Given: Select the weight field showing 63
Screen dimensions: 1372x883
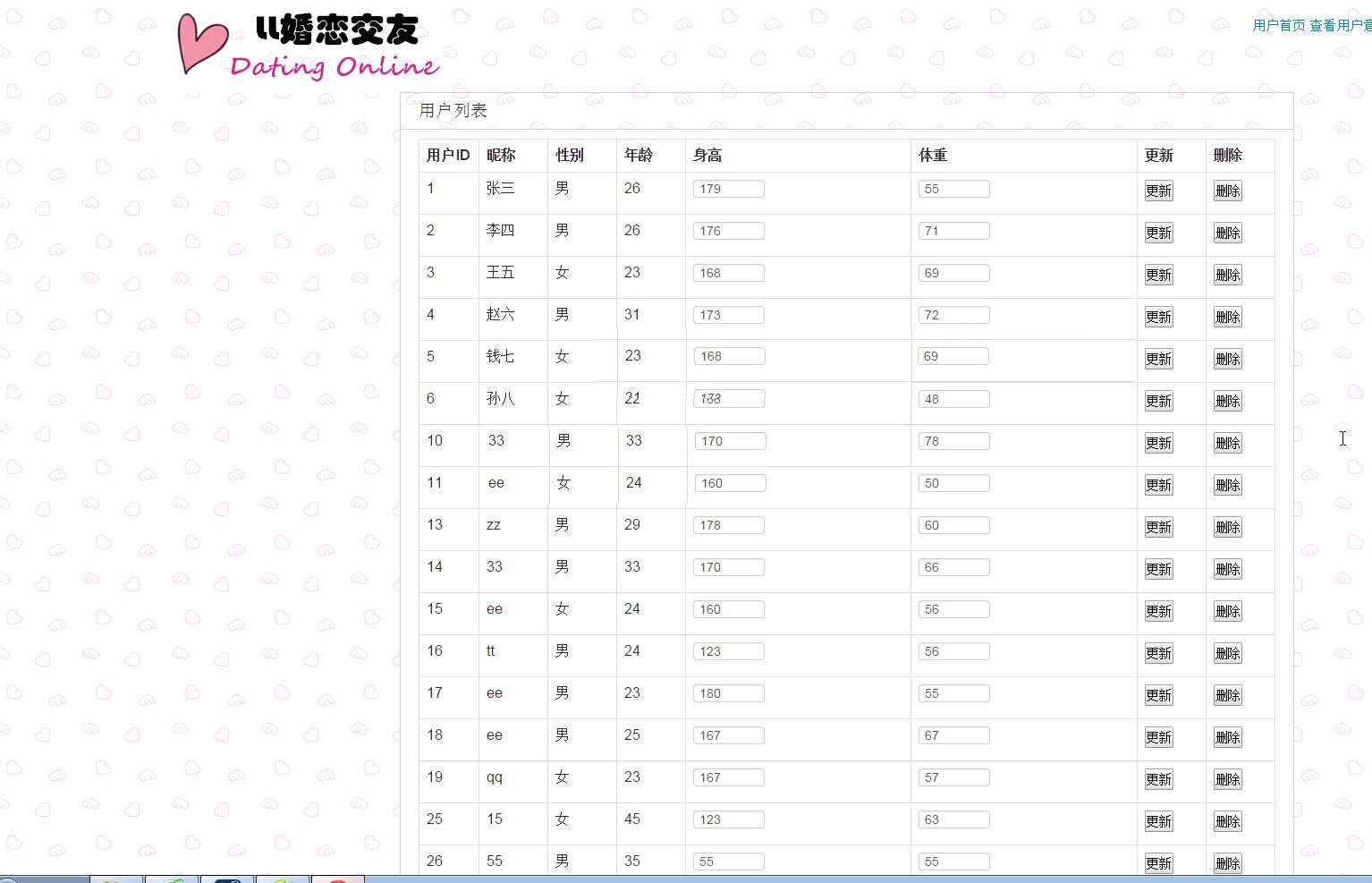Looking at the screenshot, I should pos(954,819).
